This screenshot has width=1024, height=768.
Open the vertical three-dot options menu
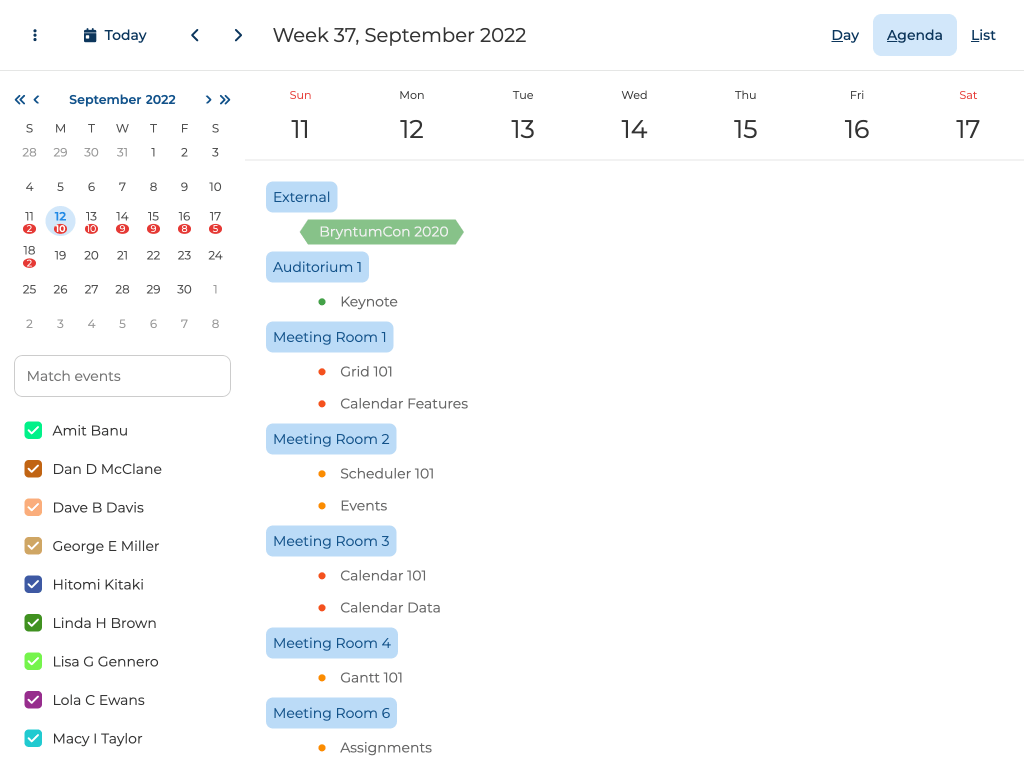pyautogui.click(x=35, y=35)
